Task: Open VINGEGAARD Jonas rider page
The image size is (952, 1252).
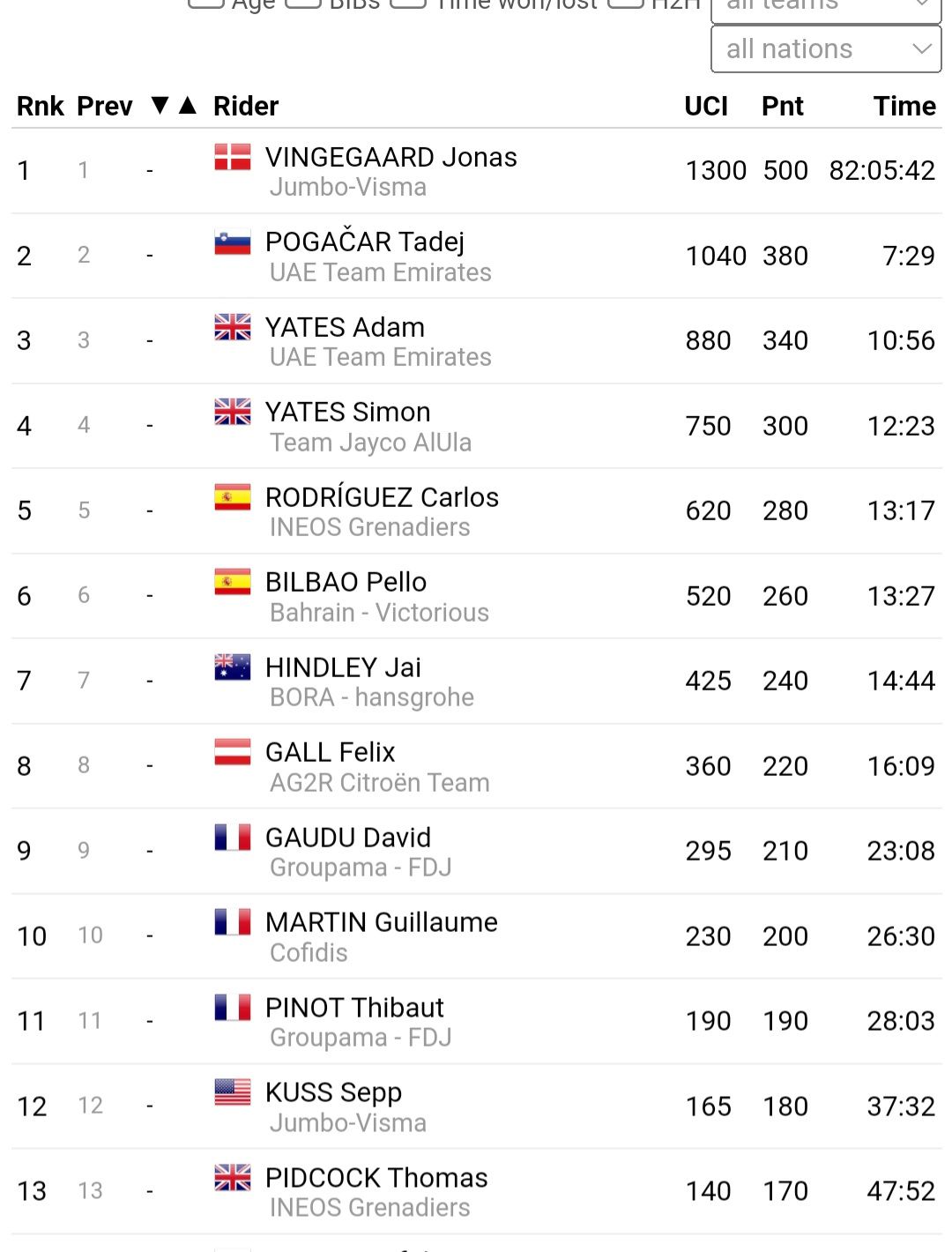Action: point(391,157)
